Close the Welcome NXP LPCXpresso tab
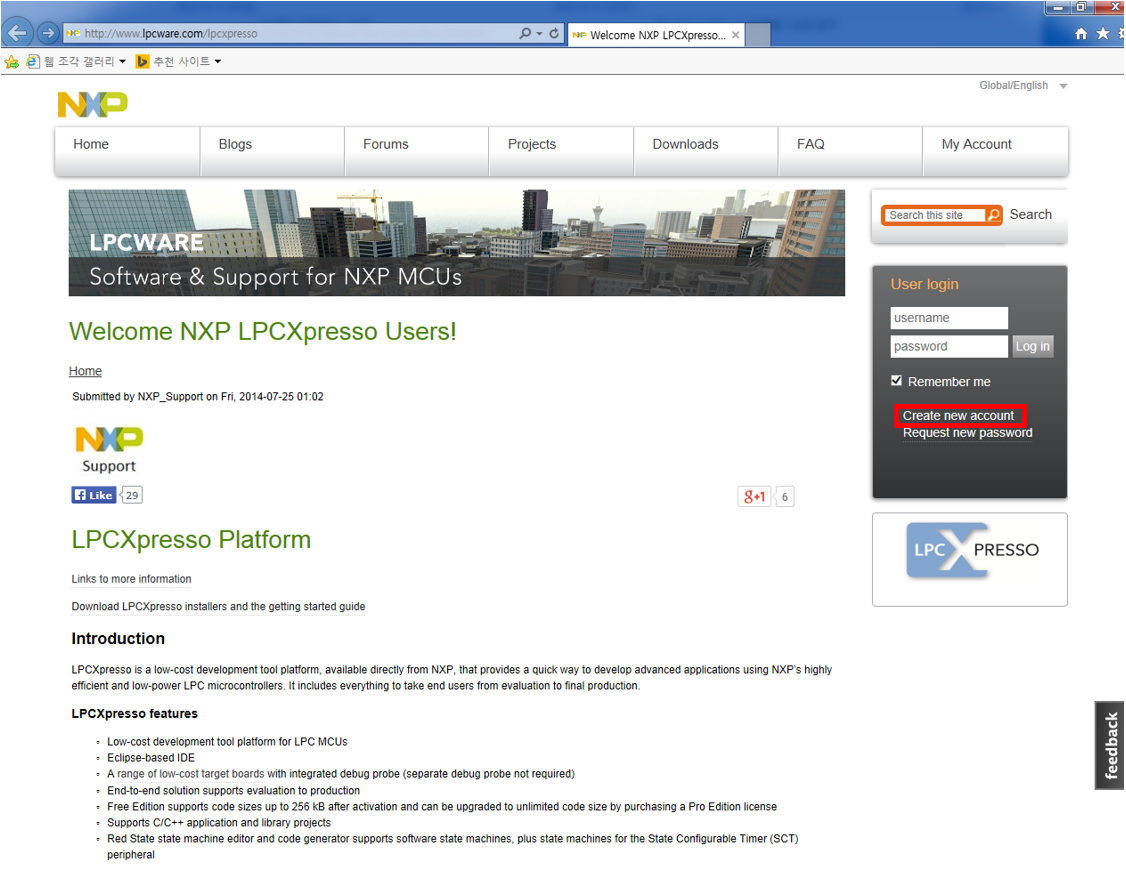 coord(735,34)
